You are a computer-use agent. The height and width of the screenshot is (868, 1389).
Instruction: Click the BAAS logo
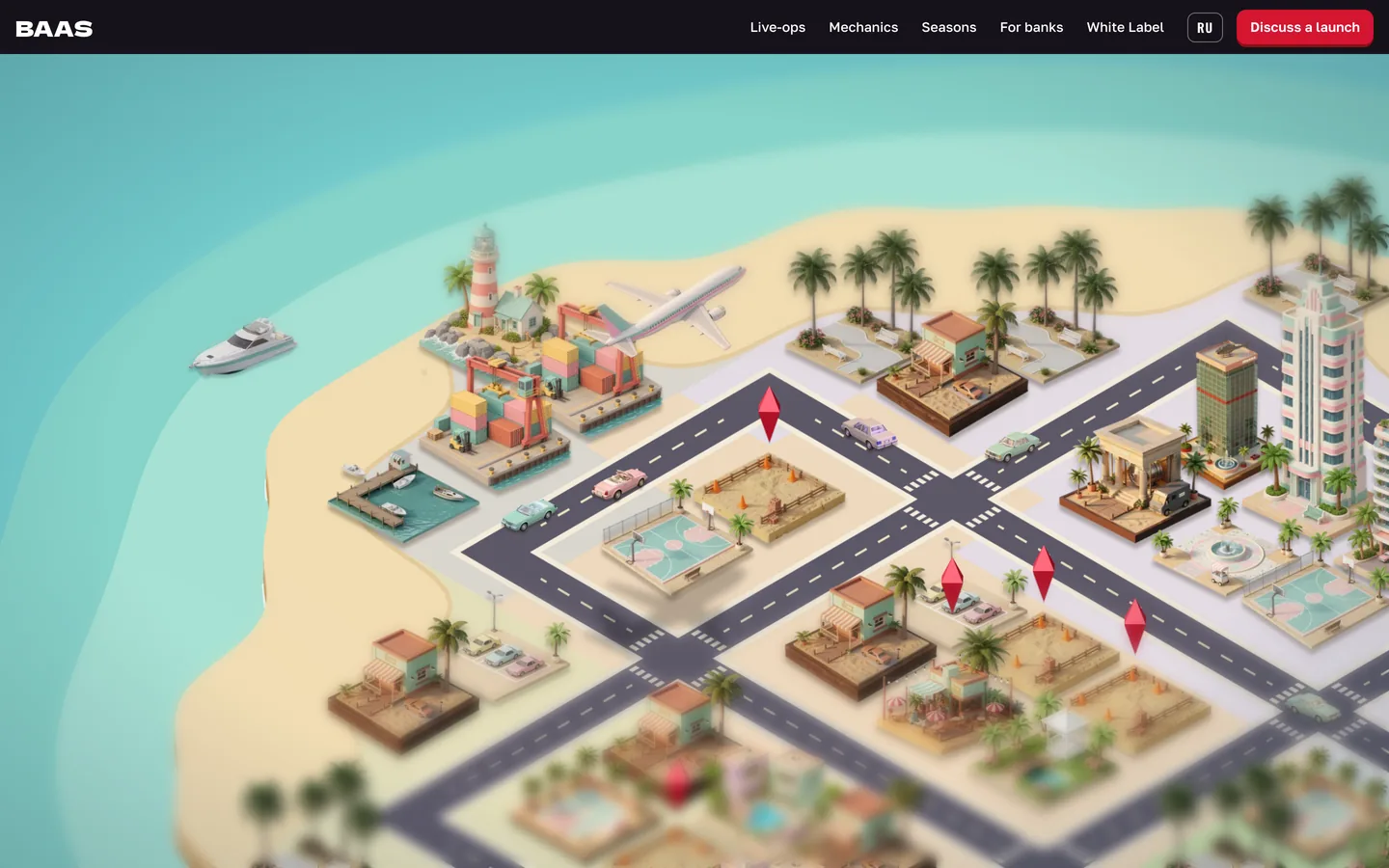[54, 28]
